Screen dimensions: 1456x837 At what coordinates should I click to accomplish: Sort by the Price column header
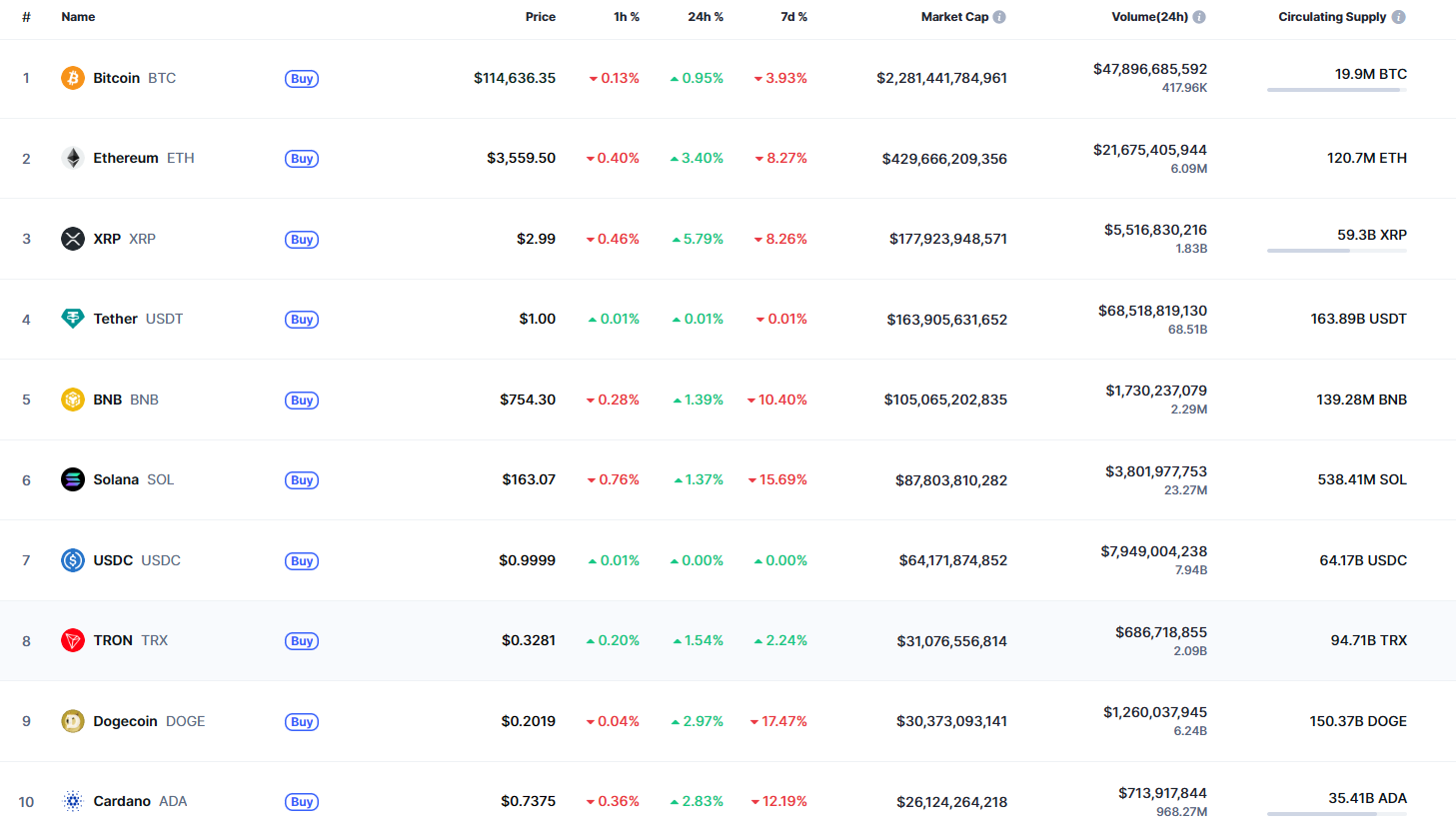click(541, 17)
